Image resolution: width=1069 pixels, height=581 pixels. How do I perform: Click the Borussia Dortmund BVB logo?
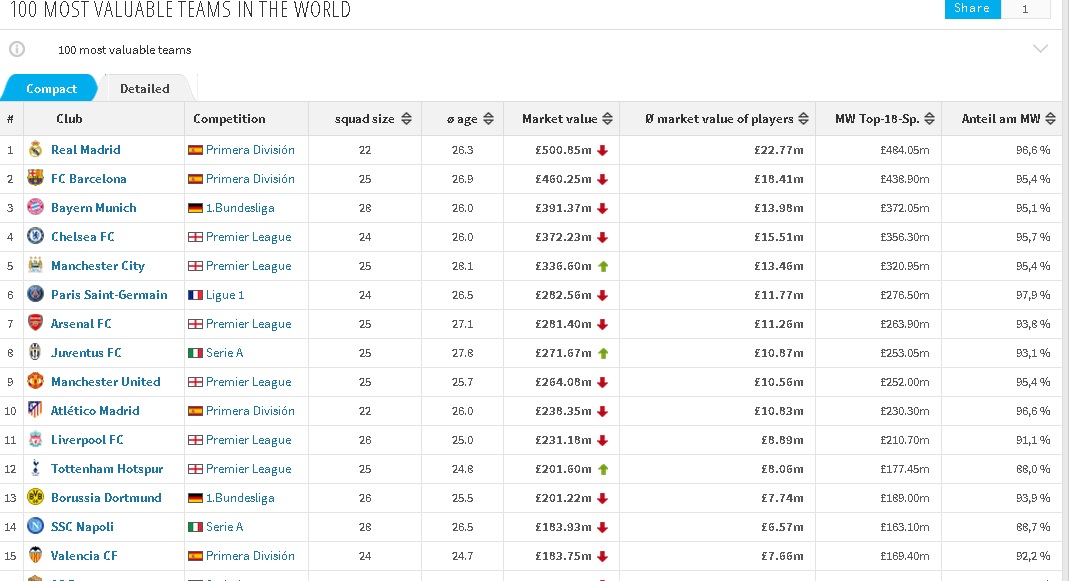coord(35,497)
